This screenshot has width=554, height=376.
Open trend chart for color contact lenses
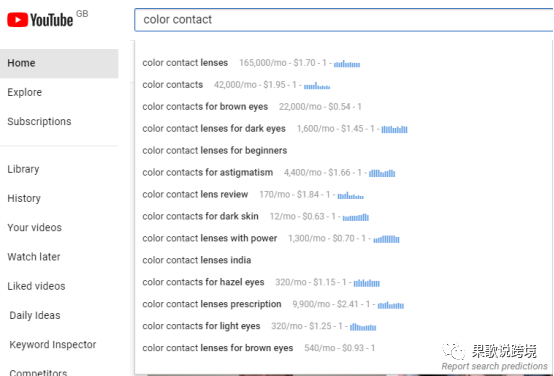click(347, 64)
